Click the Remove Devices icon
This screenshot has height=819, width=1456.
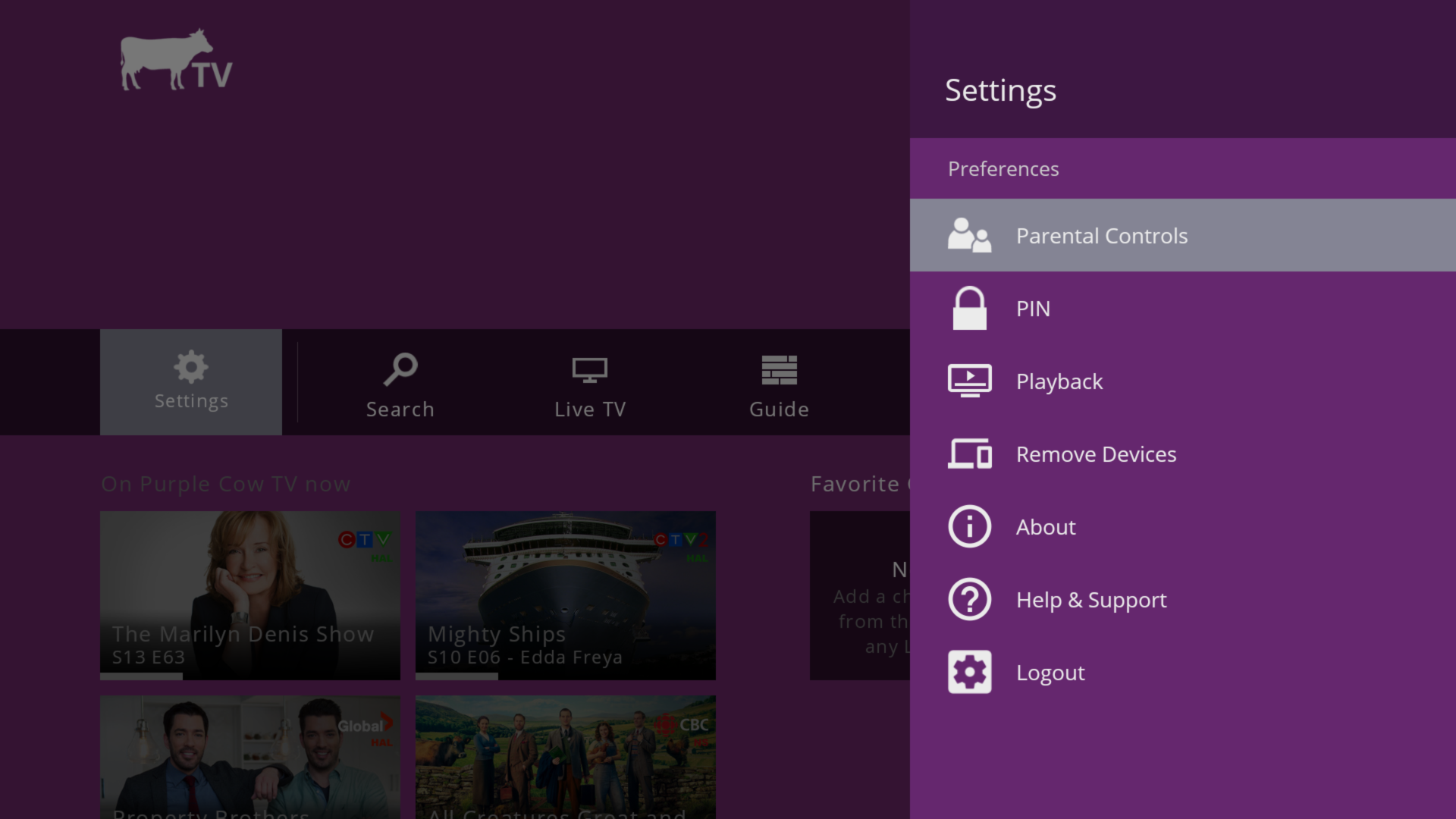click(969, 453)
